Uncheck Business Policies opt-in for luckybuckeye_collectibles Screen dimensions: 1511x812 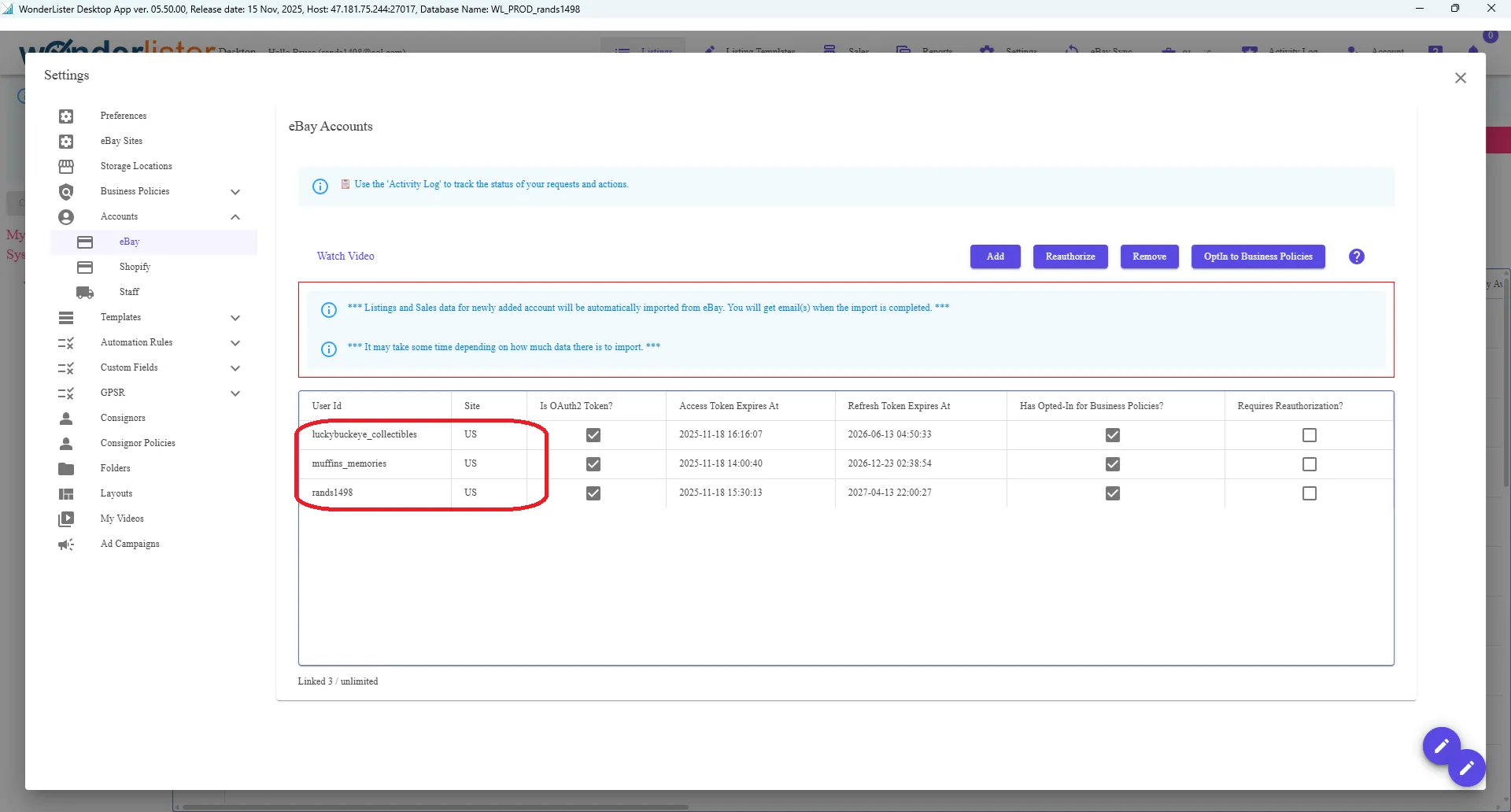point(1112,434)
